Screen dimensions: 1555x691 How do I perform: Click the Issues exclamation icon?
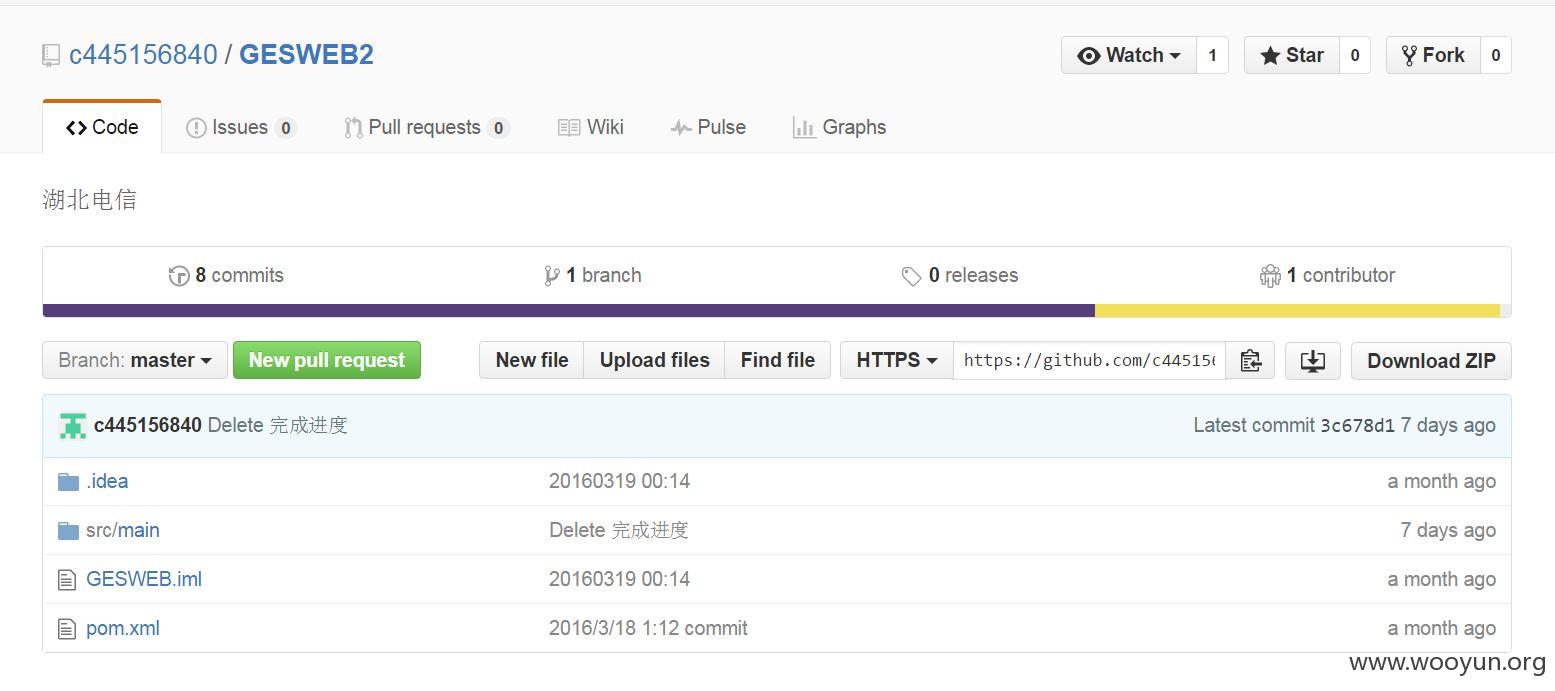(196, 128)
